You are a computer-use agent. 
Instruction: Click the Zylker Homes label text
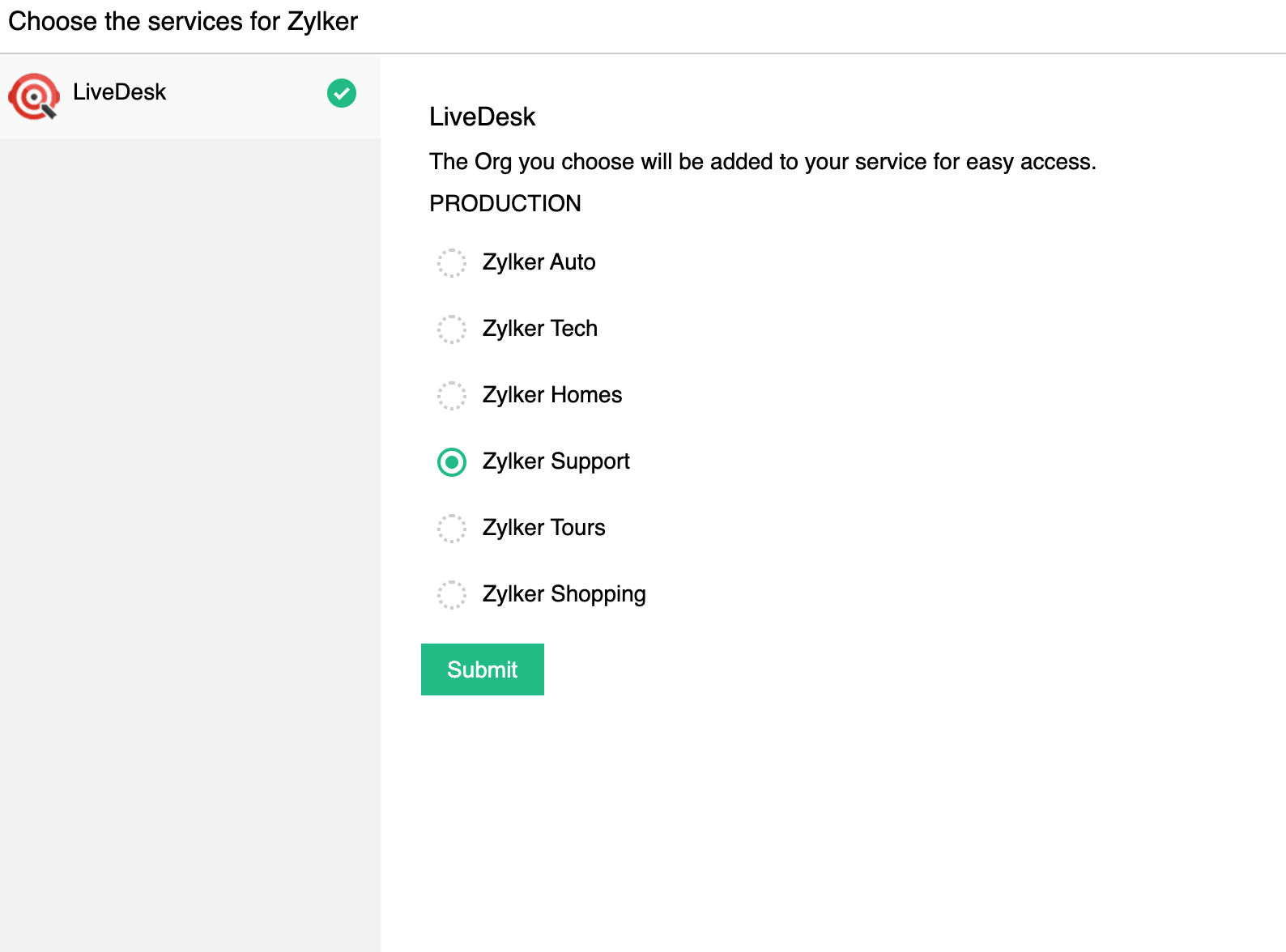[551, 395]
